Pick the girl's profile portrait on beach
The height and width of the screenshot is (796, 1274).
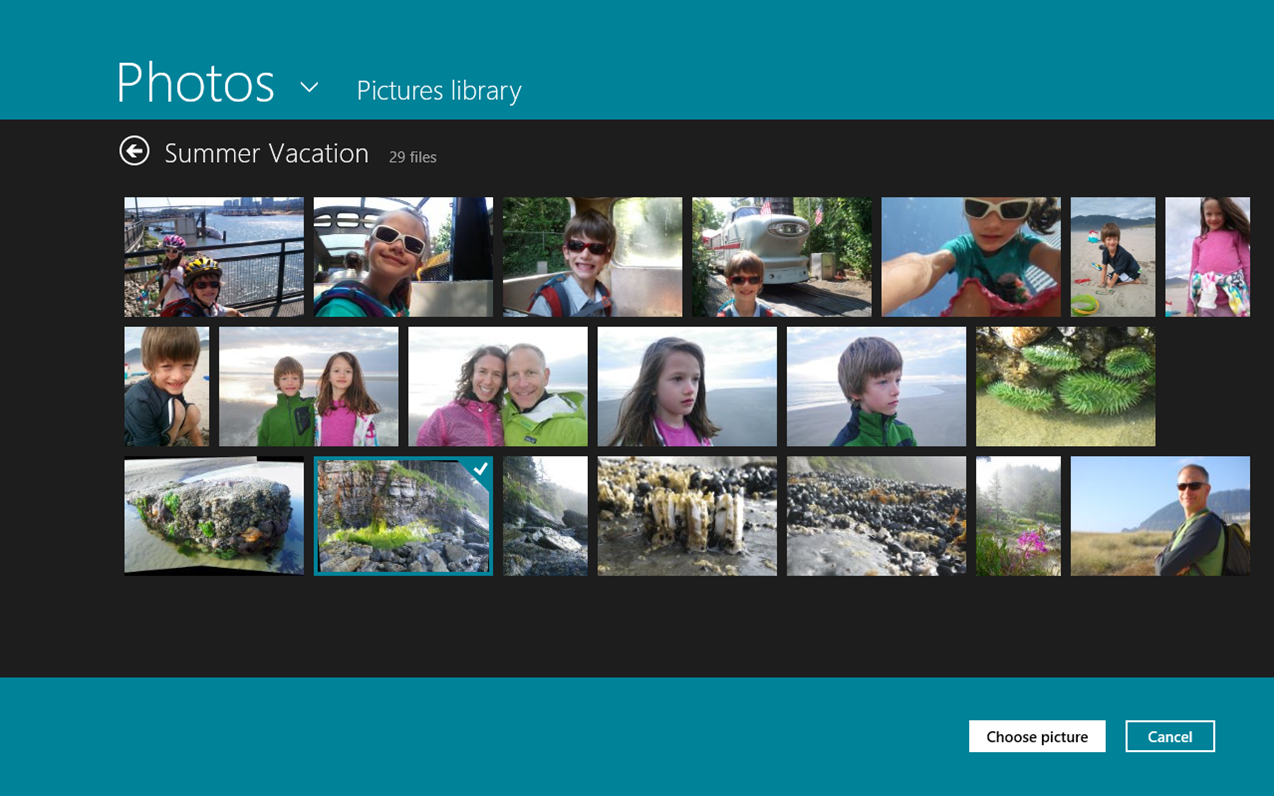point(687,386)
